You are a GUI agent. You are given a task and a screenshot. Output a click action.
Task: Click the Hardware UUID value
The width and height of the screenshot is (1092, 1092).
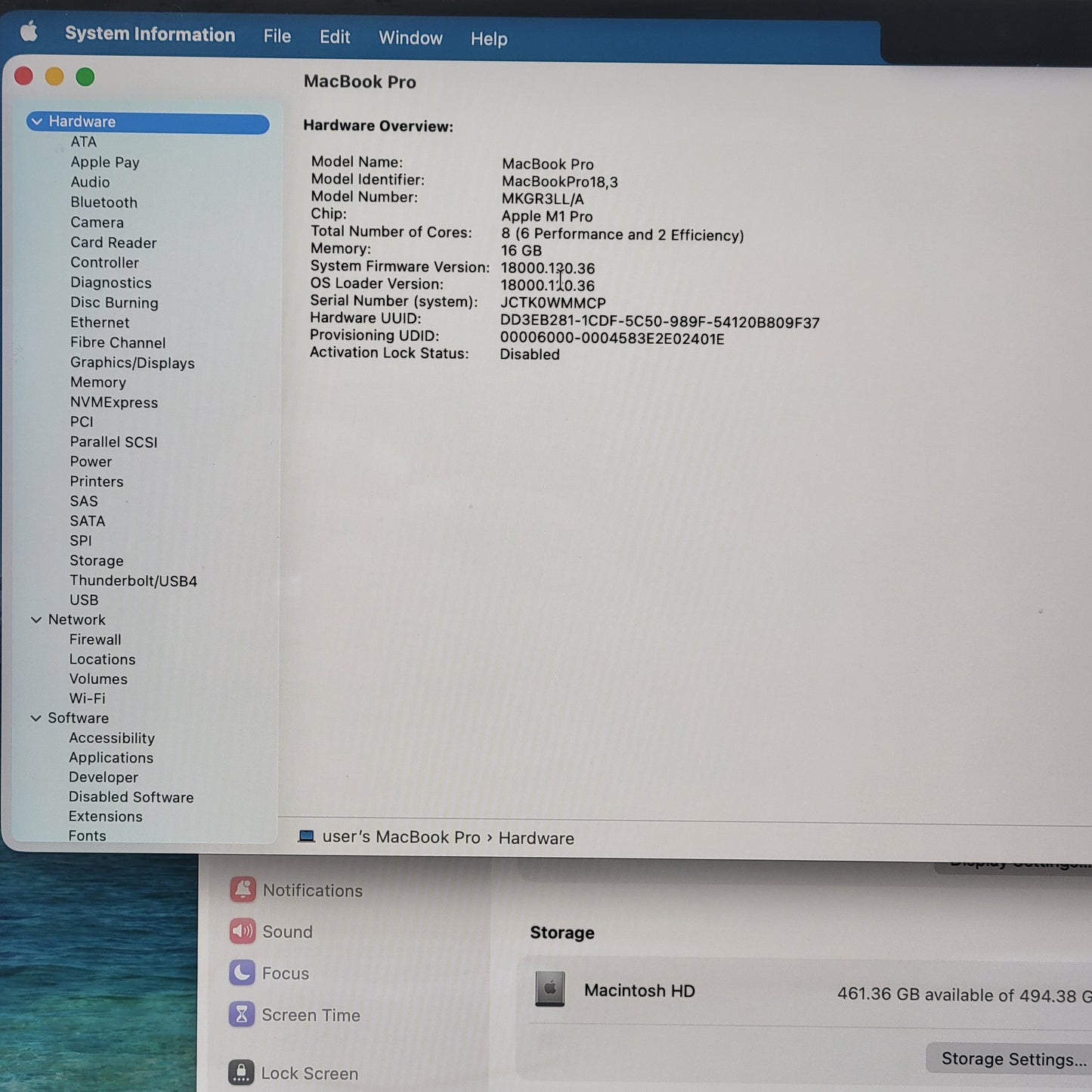(660, 322)
